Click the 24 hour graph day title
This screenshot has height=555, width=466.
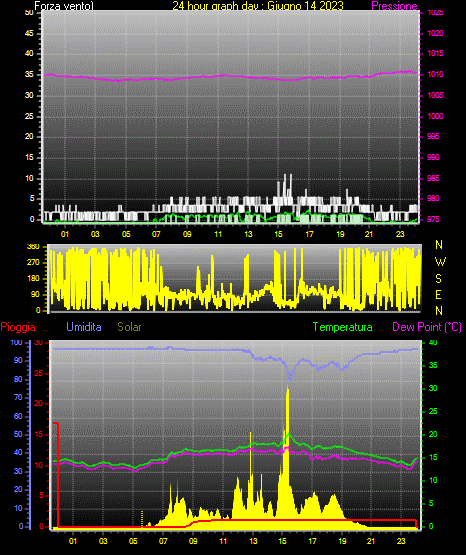[x=258, y=6]
